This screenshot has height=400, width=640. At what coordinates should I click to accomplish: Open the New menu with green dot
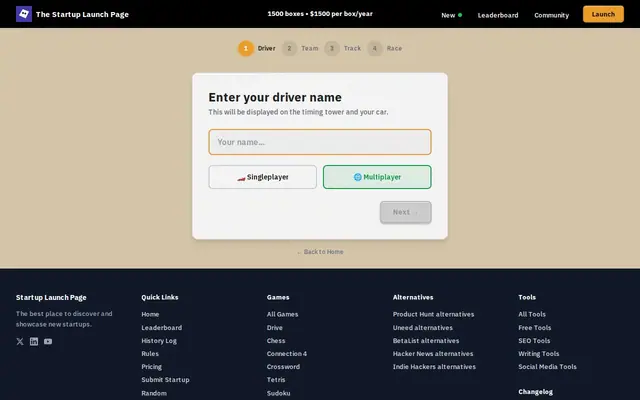coord(451,15)
